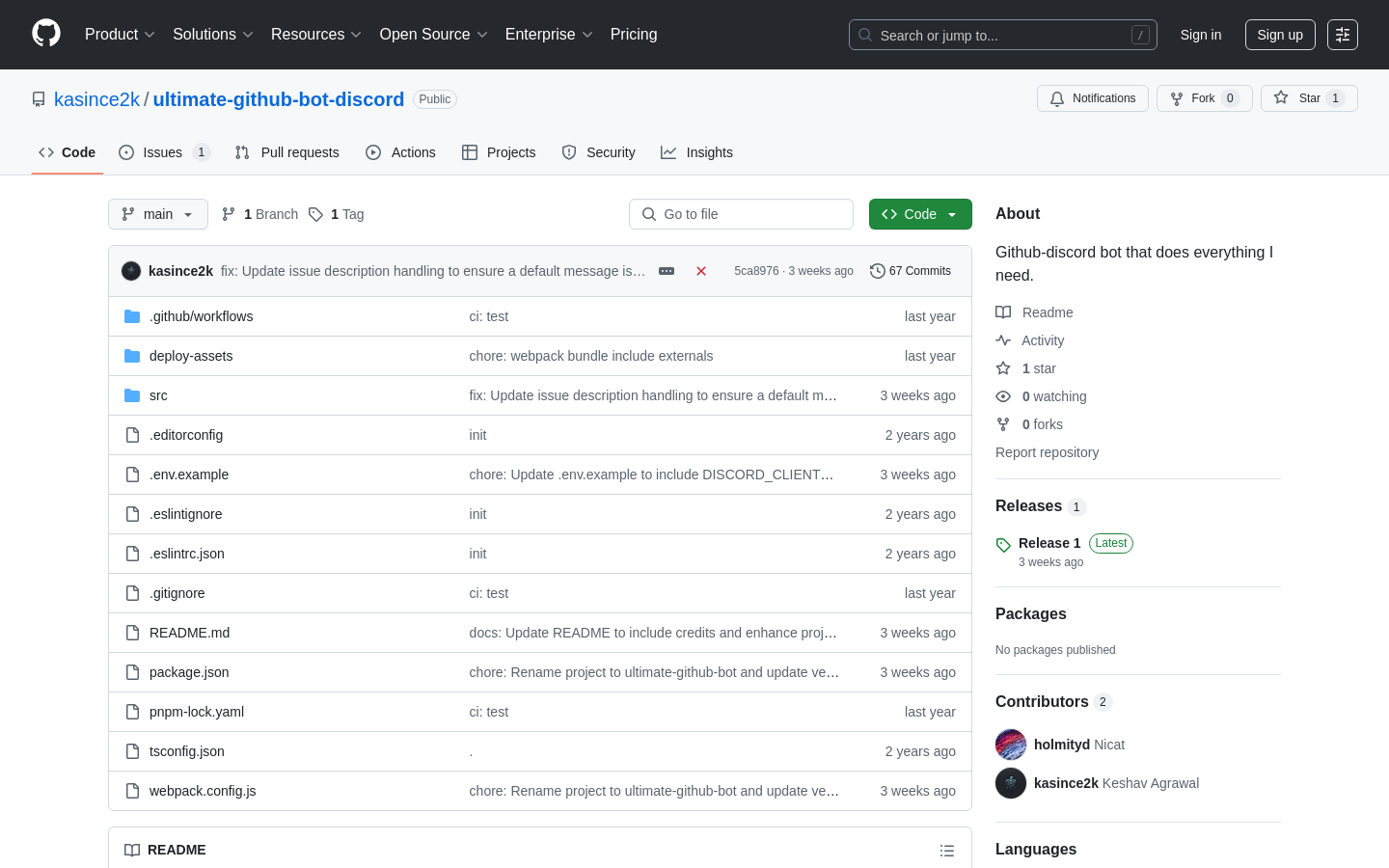
Task: Open ultimate-github-bot-discord repo link
Action: (x=279, y=99)
